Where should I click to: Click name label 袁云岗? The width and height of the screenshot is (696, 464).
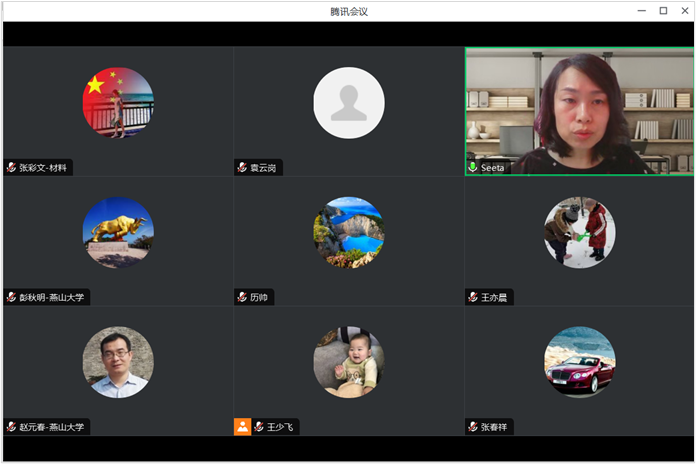[263, 167]
